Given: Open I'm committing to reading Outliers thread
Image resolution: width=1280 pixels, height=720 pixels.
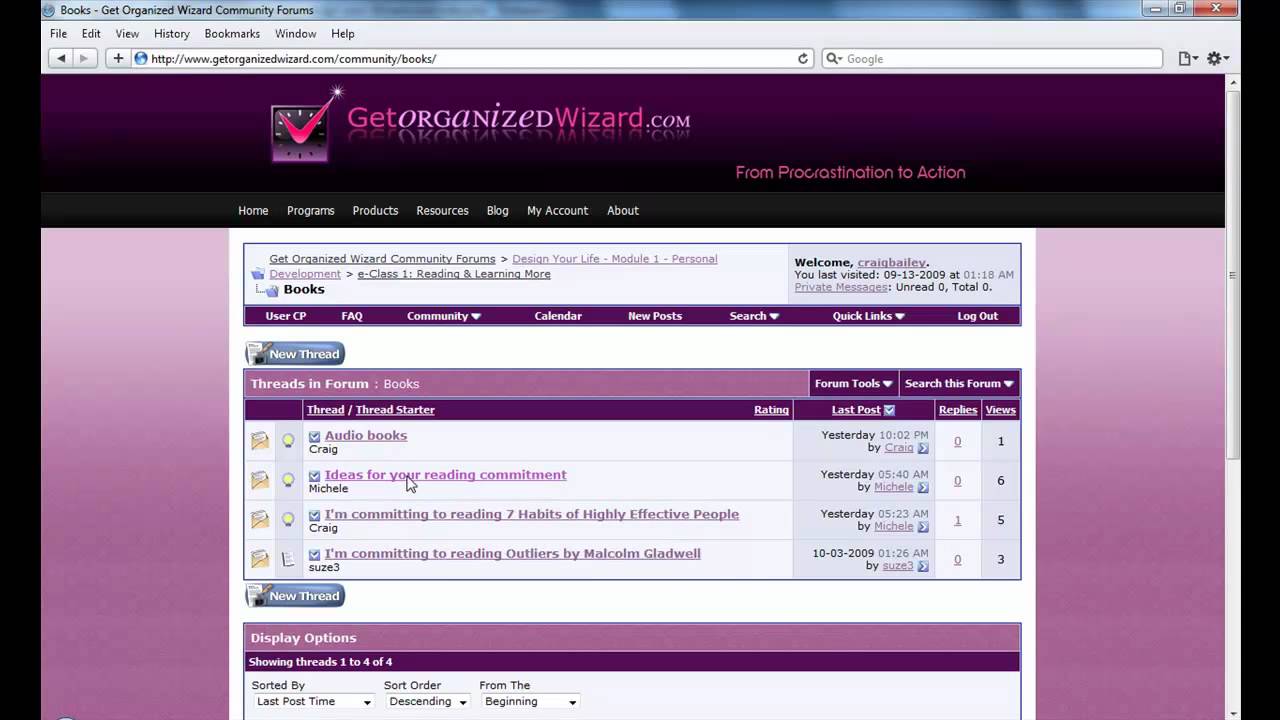Looking at the screenshot, I should (513, 554).
